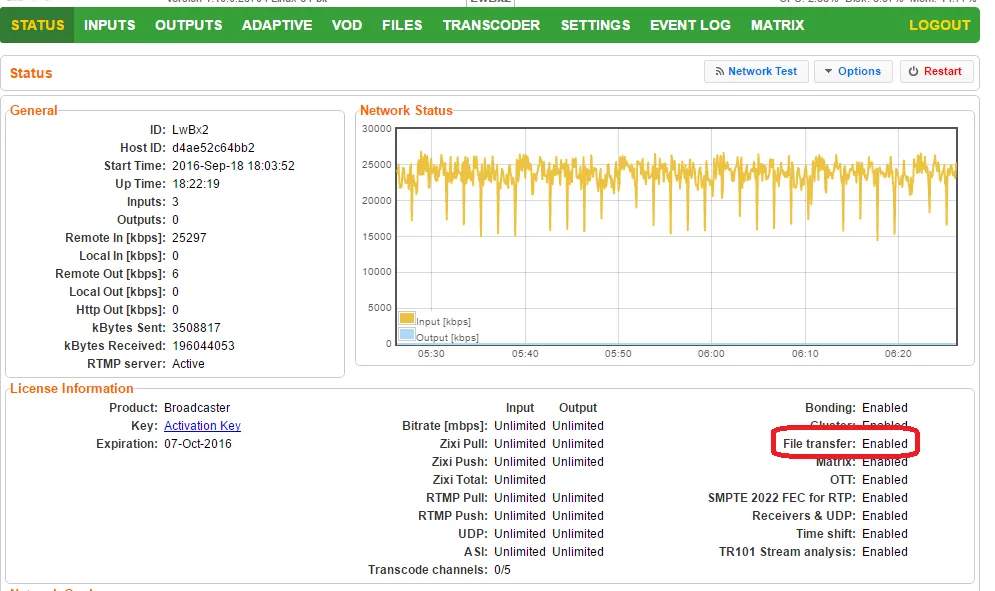This screenshot has width=995, height=591.
Task: Click the LOGOUT link
Action: pyautogui.click(x=939, y=25)
